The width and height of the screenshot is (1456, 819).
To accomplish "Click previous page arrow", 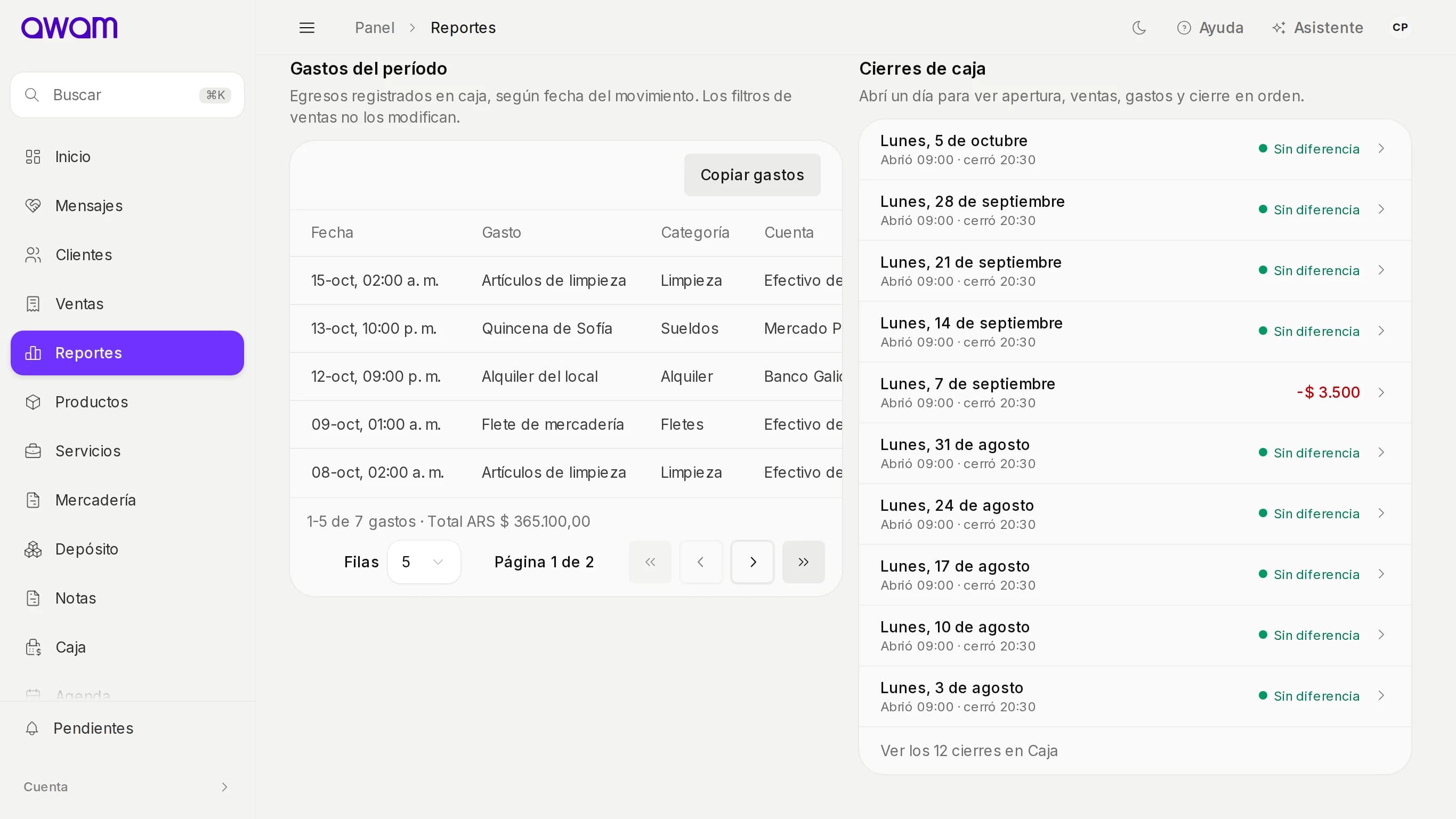I will [x=701, y=562].
